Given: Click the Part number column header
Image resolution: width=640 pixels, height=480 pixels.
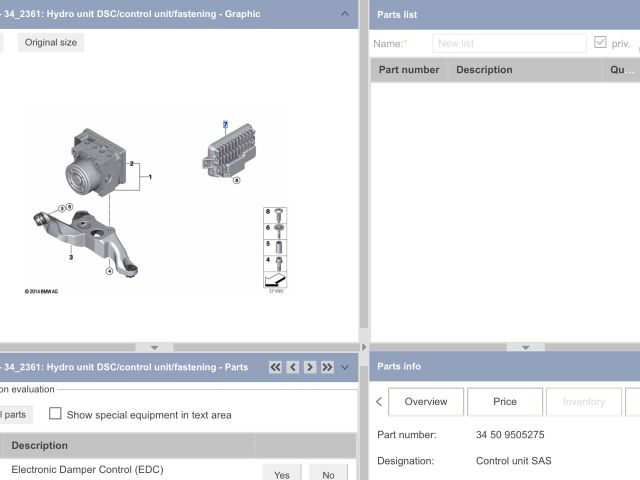Looking at the screenshot, I should (409, 70).
